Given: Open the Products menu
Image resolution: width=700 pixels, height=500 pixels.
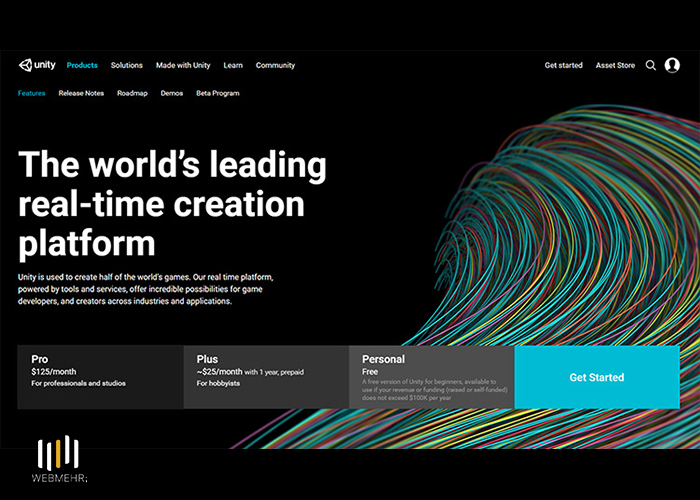Looking at the screenshot, I should point(82,65).
